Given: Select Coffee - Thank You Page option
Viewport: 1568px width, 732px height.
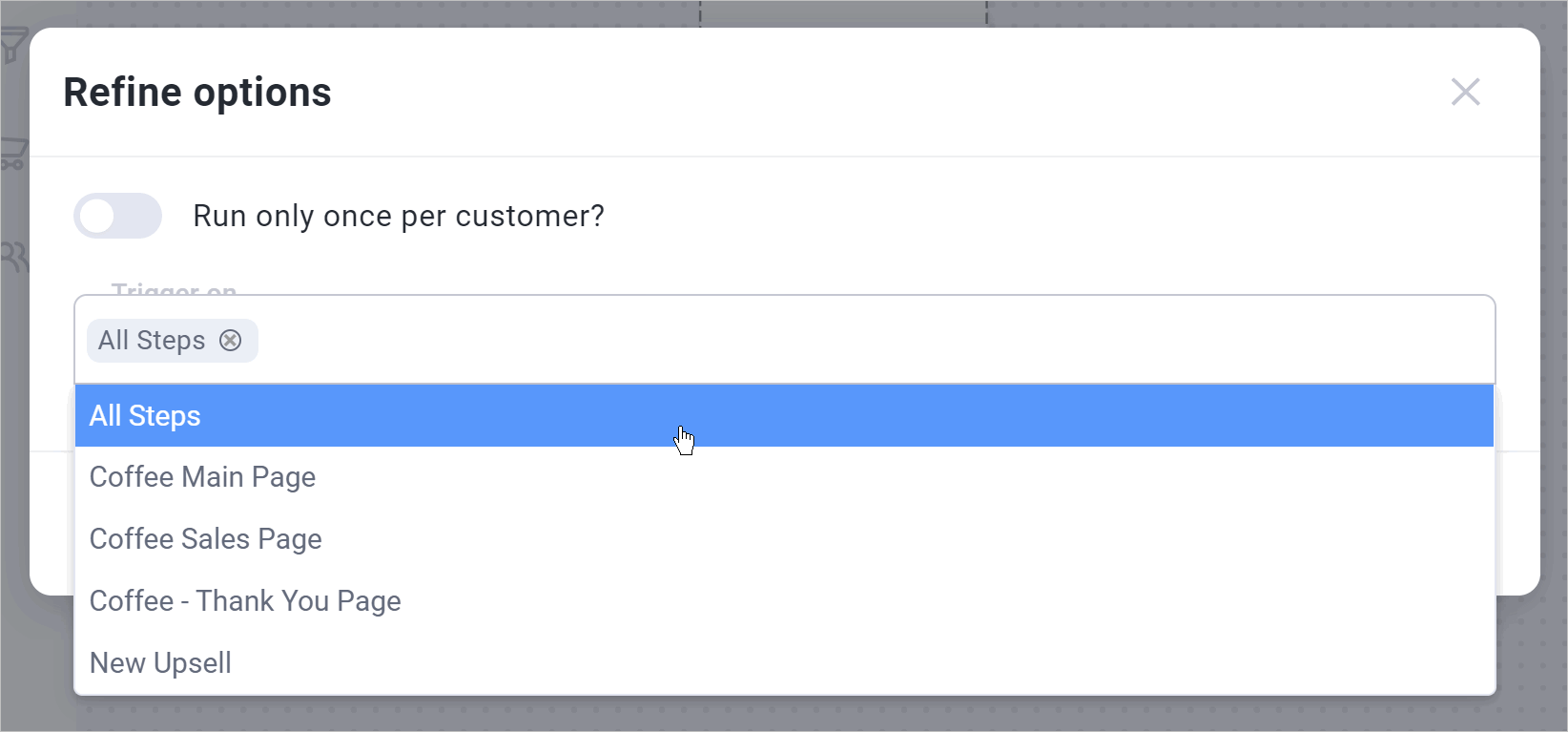Looking at the screenshot, I should pos(245,601).
